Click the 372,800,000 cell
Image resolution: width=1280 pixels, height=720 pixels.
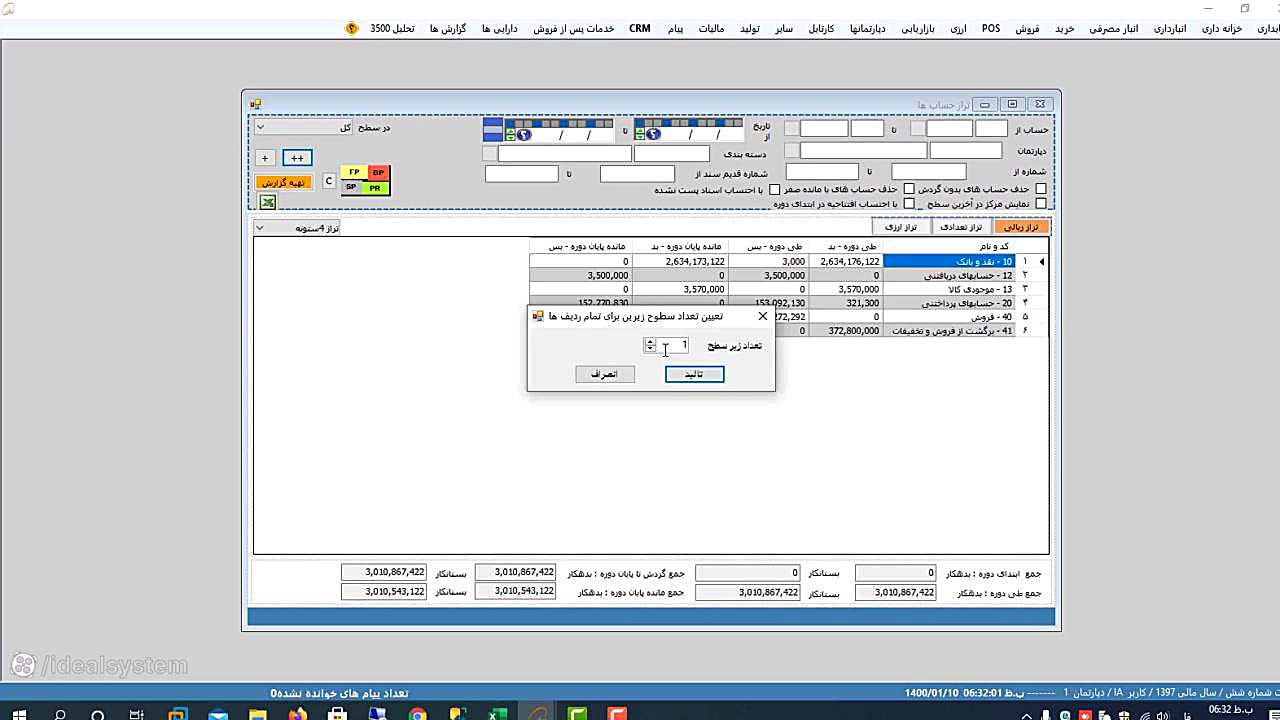click(846, 331)
